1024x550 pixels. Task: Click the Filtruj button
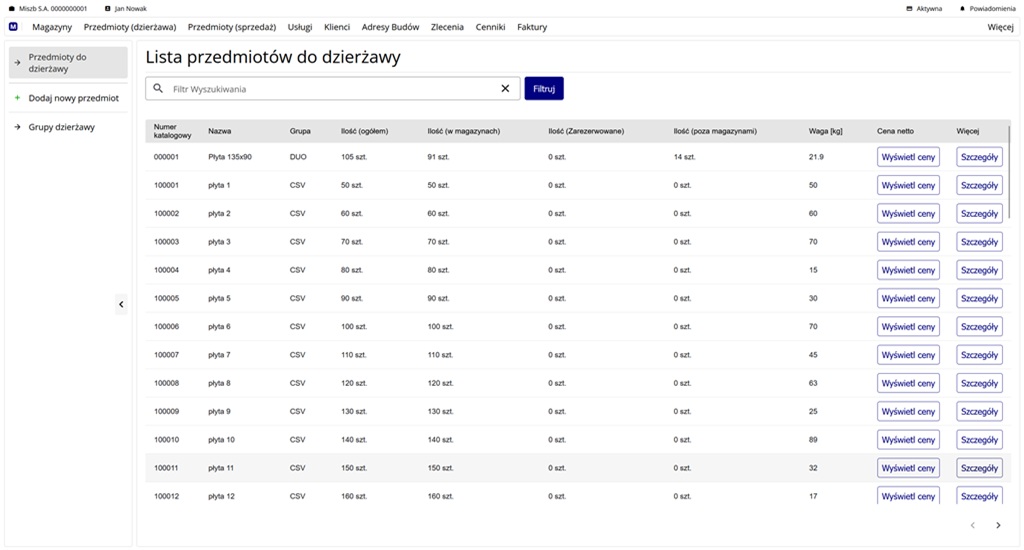544,88
